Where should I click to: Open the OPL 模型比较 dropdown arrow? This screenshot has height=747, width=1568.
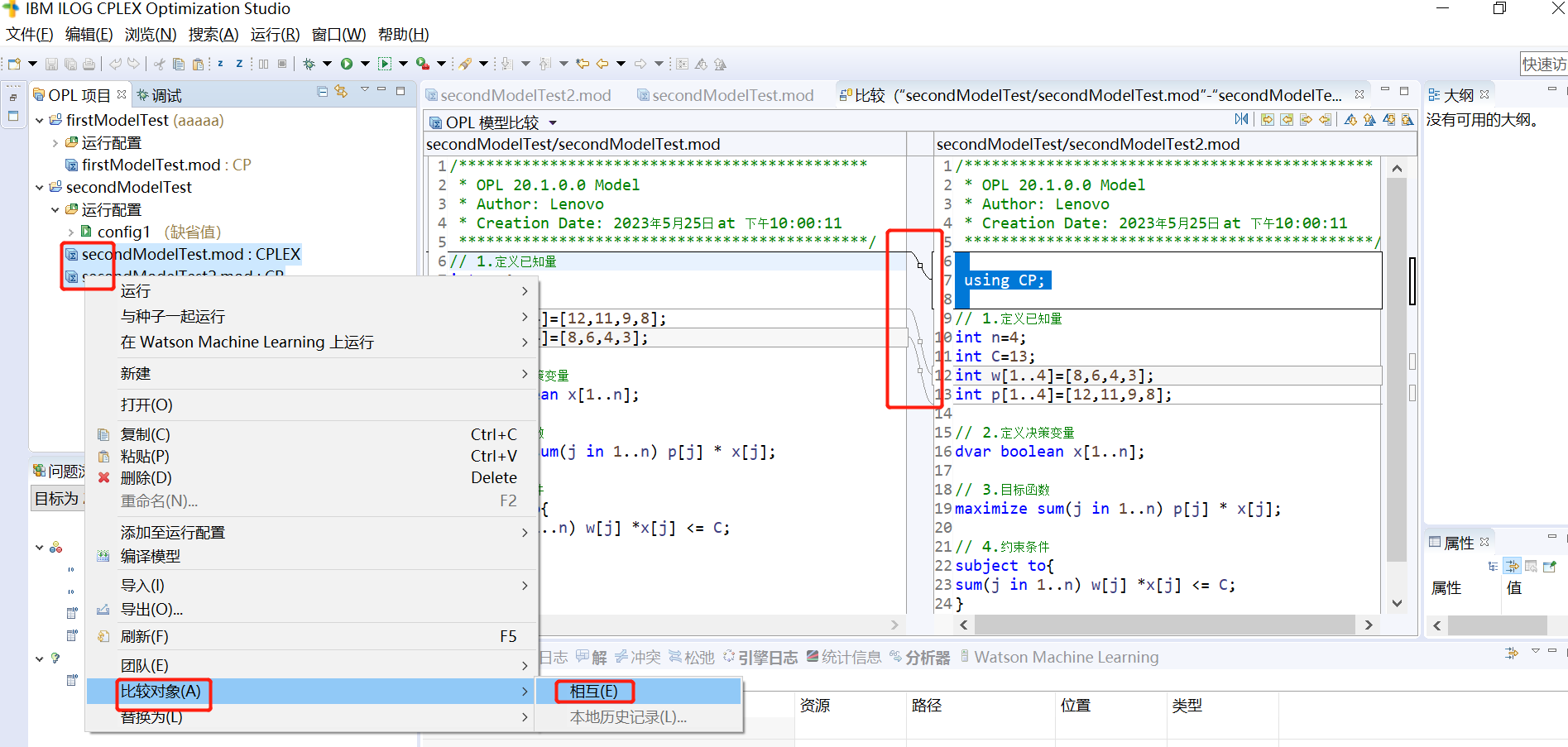click(x=553, y=123)
